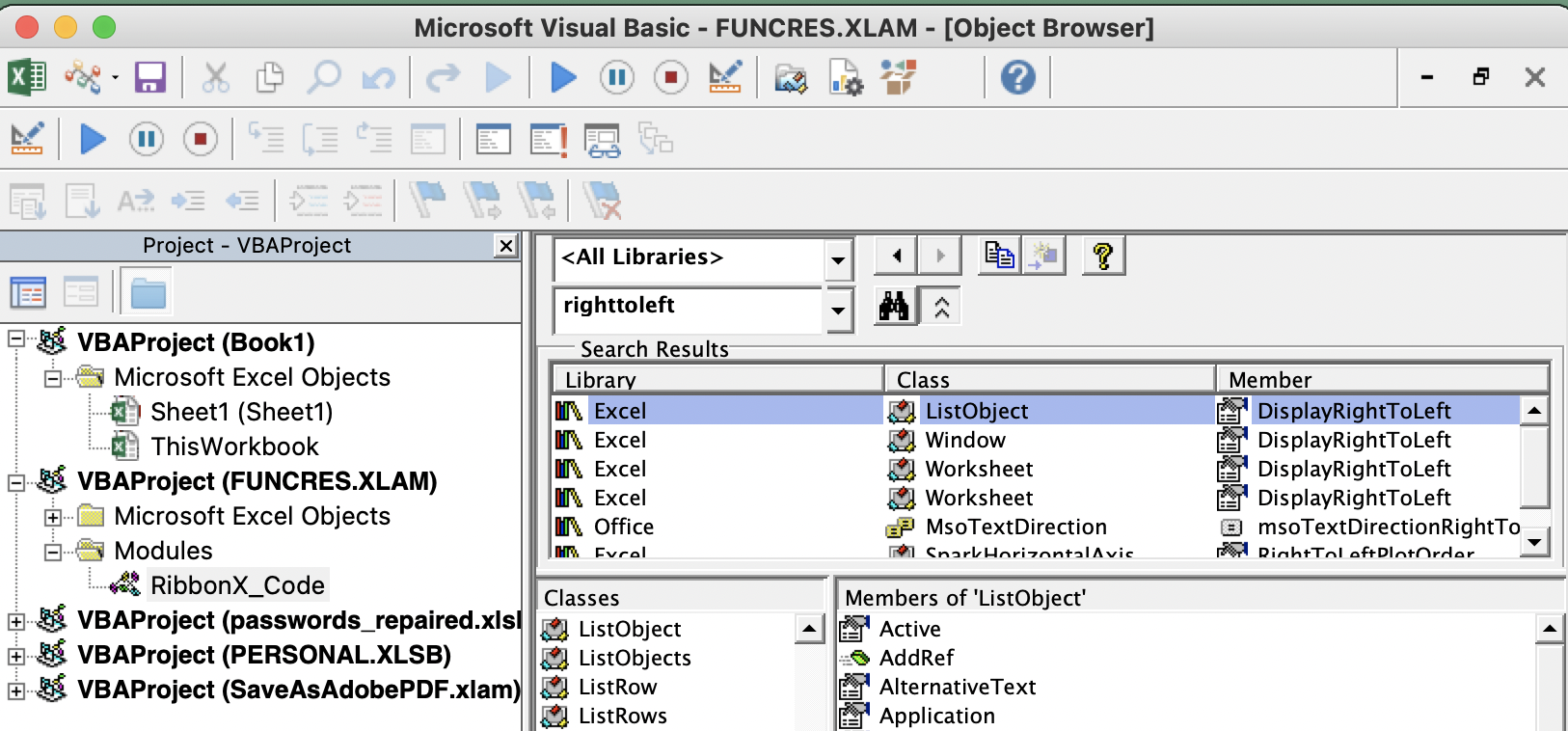Click the search text field with righttoleft
Image resolution: width=1568 pixels, height=731 pixels.
coord(689,308)
